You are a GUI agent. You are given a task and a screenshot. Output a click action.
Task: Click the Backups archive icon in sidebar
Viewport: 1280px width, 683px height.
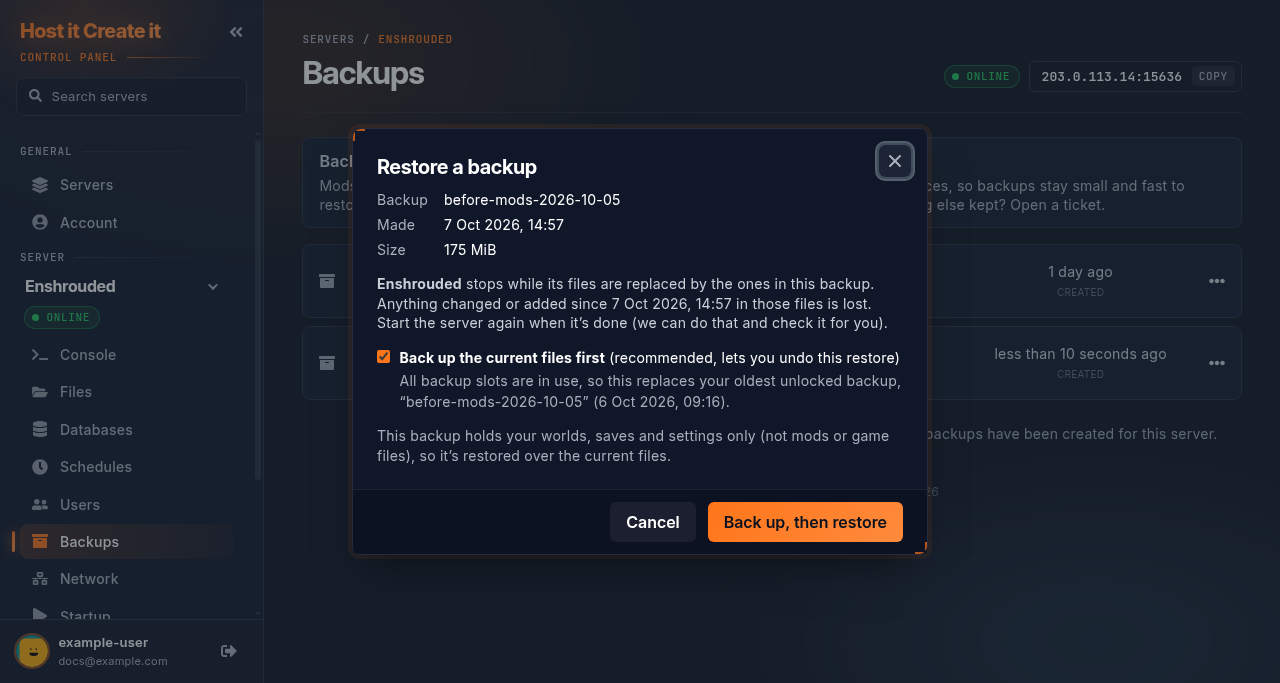coord(40,541)
